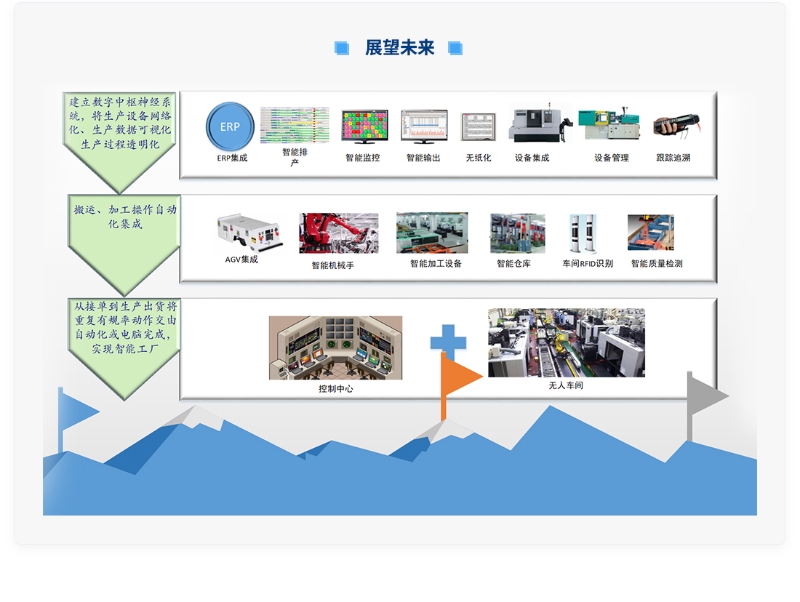800x602 pixels.
Task: Click the 设备集成 label
Action: pos(532,158)
